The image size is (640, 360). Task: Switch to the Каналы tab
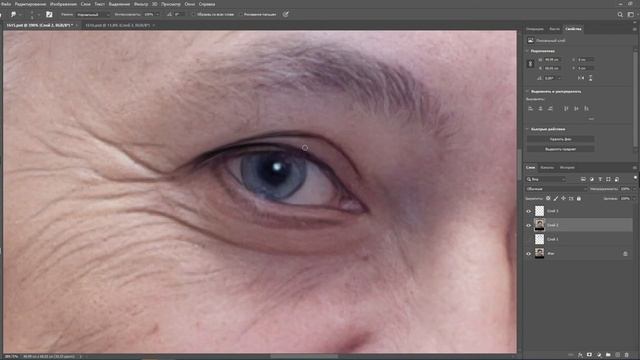click(547, 167)
